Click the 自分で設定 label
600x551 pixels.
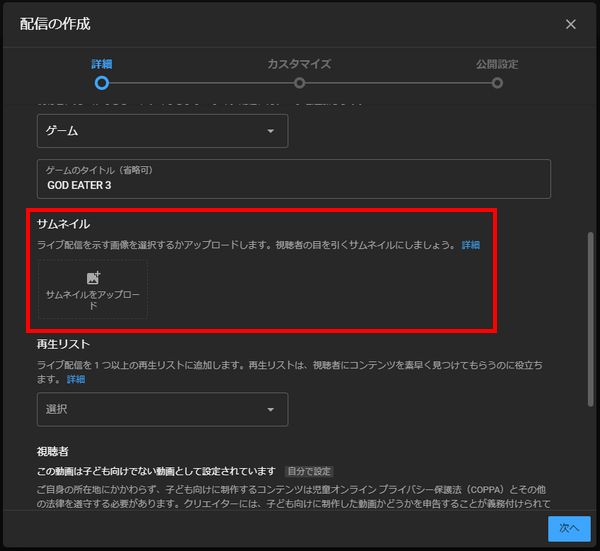(309, 471)
